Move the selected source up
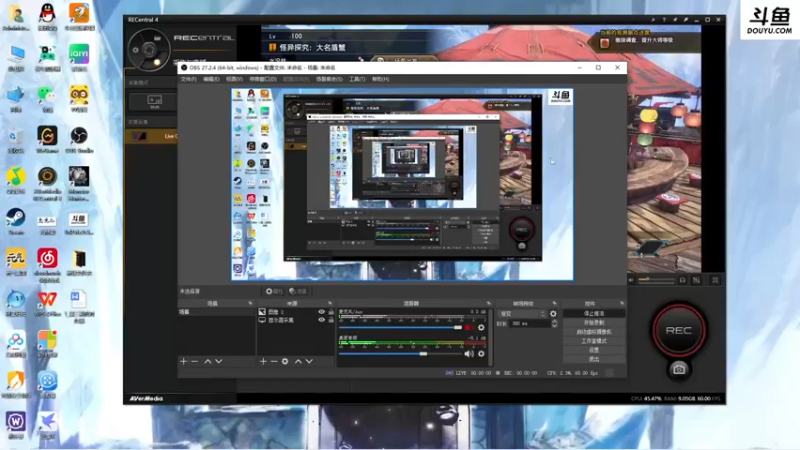 pyautogui.click(x=298, y=361)
